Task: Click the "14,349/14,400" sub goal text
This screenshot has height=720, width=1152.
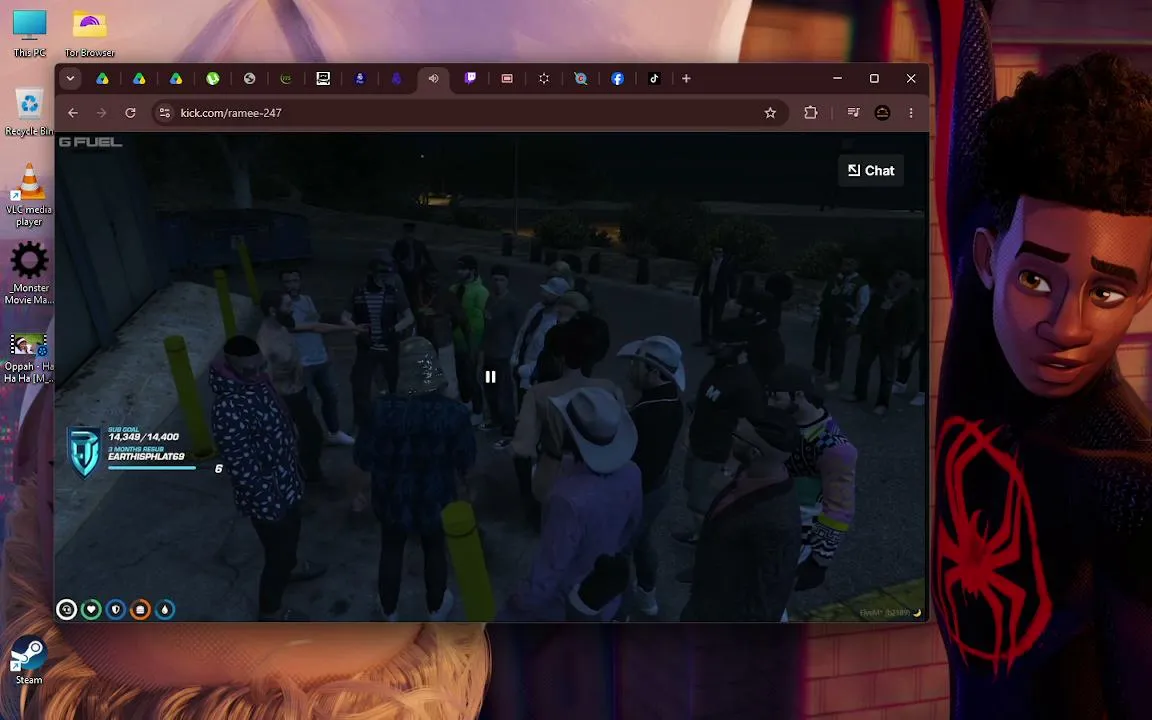Action: click(143, 436)
